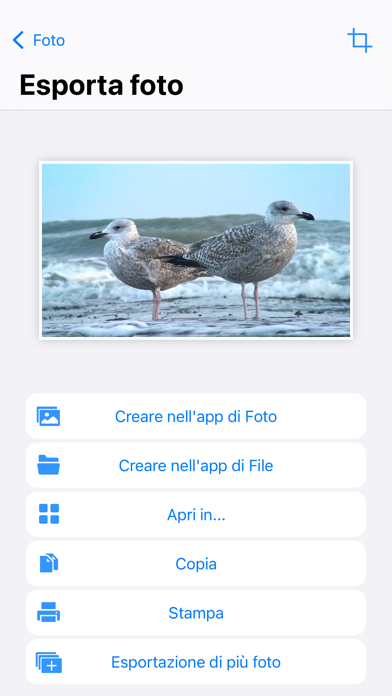Viewport: 392px width, 696px height.
Task: Choose 'Creare nell'app di Foto'
Action: [196, 416]
